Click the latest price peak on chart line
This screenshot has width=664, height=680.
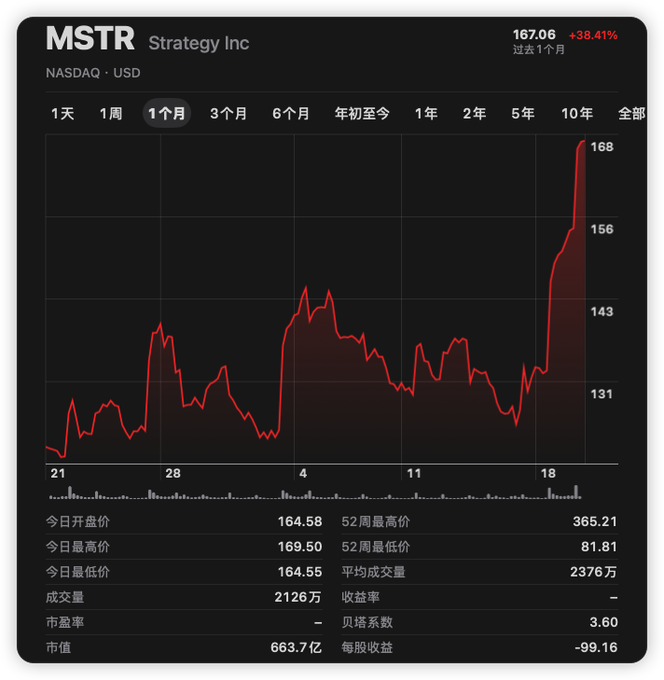pyautogui.click(x=582, y=142)
